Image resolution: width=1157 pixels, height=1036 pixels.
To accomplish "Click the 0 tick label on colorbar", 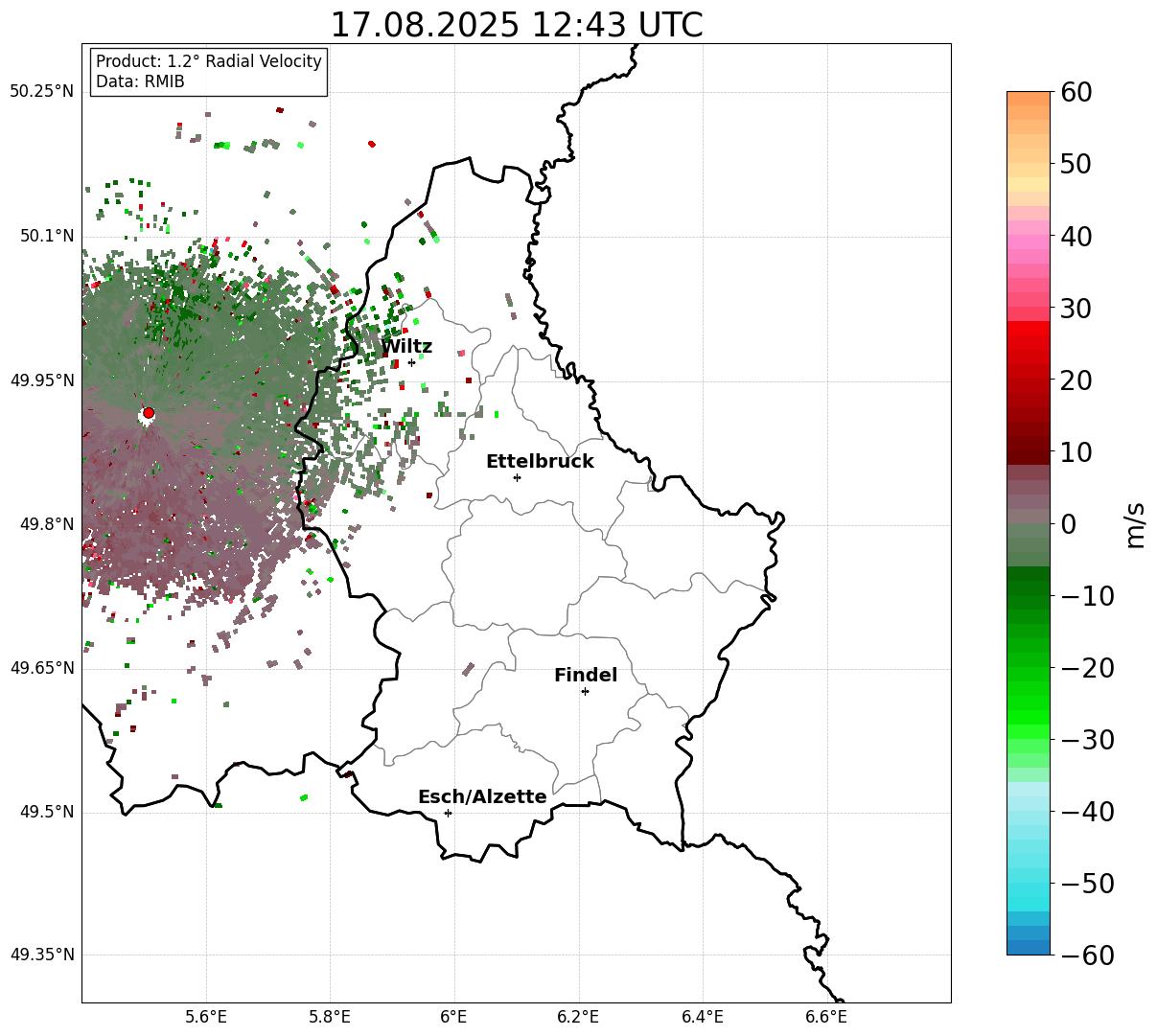I will [x=1068, y=524].
